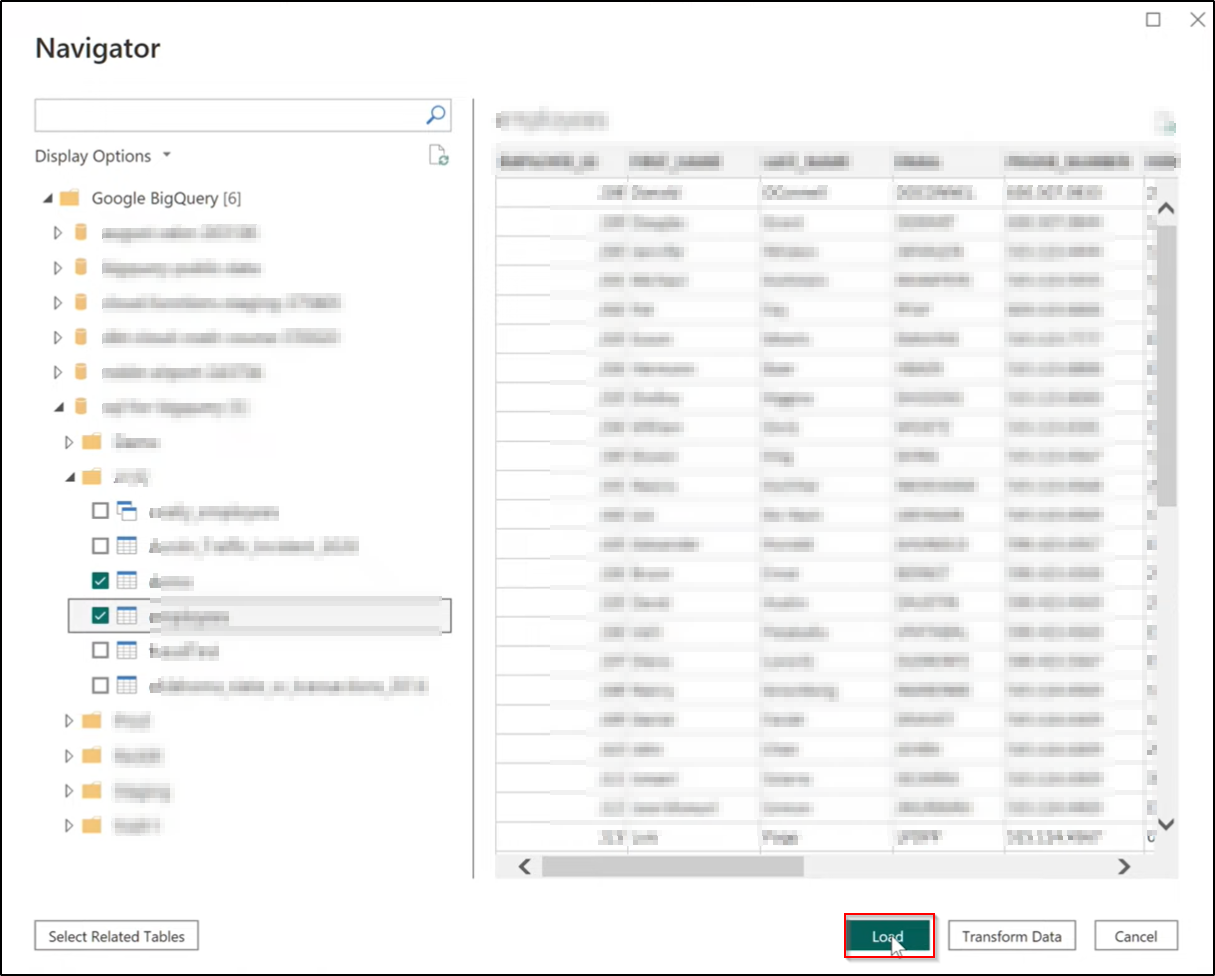The height and width of the screenshot is (976, 1215).
Task: Uncheck the demo table checkbox
Action: (x=100, y=581)
